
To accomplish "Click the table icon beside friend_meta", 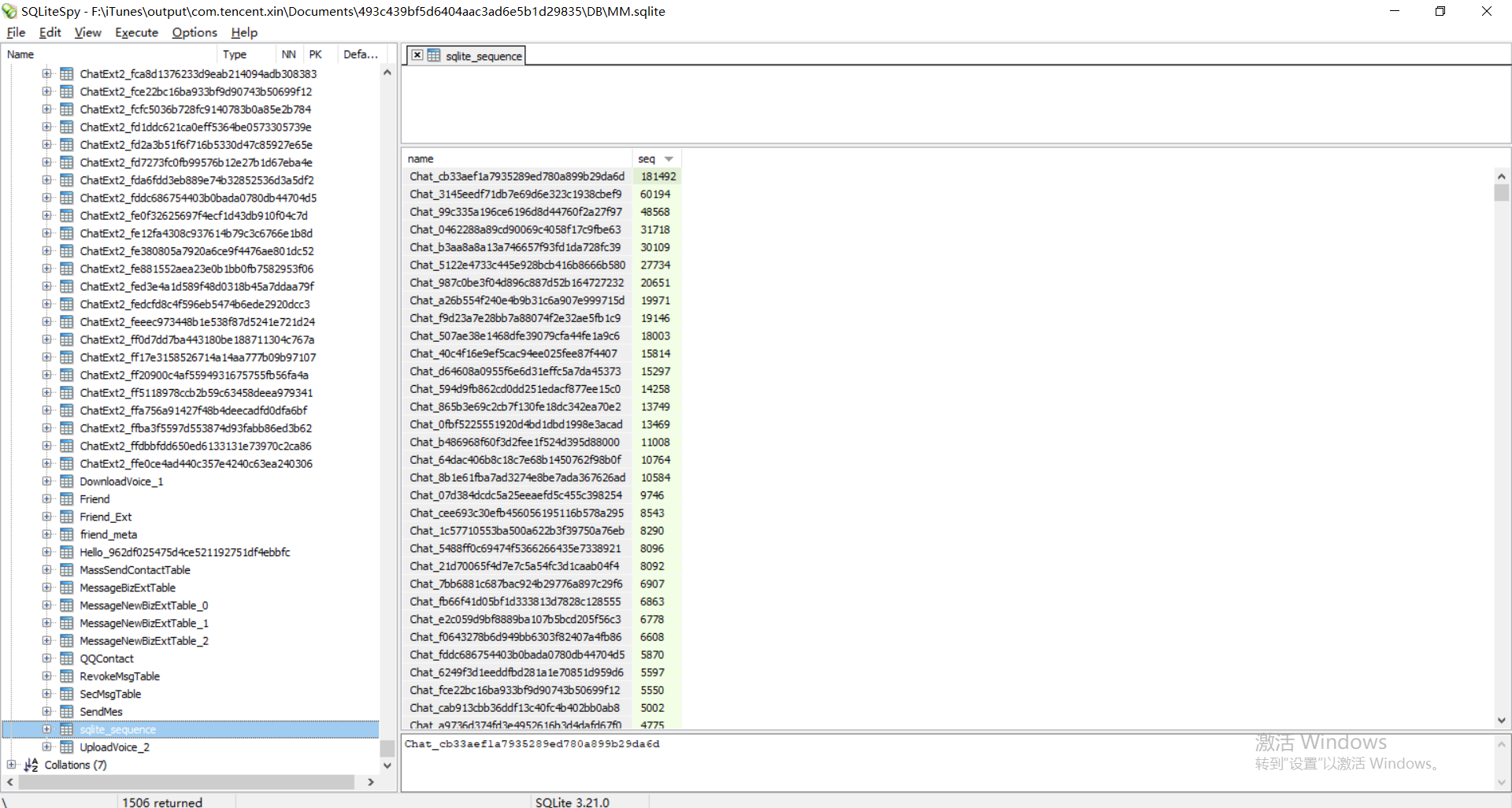I will 67,534.
